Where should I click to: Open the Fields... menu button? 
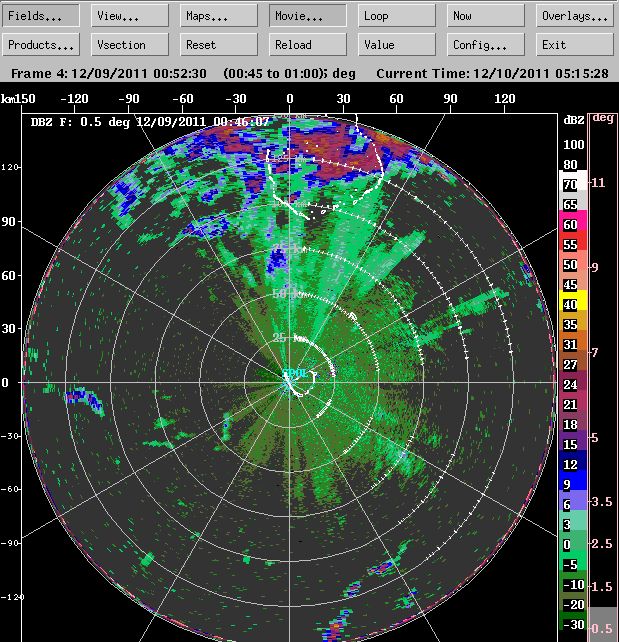41,16
